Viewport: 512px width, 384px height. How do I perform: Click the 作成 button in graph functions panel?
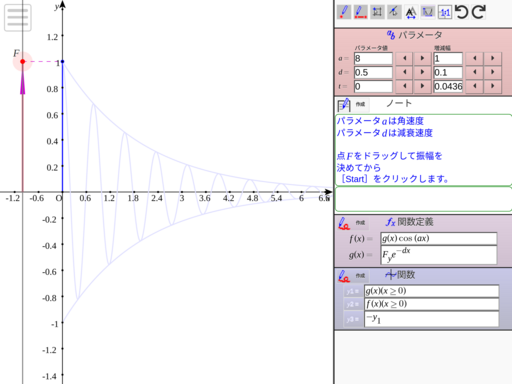(x=360, y=276)
